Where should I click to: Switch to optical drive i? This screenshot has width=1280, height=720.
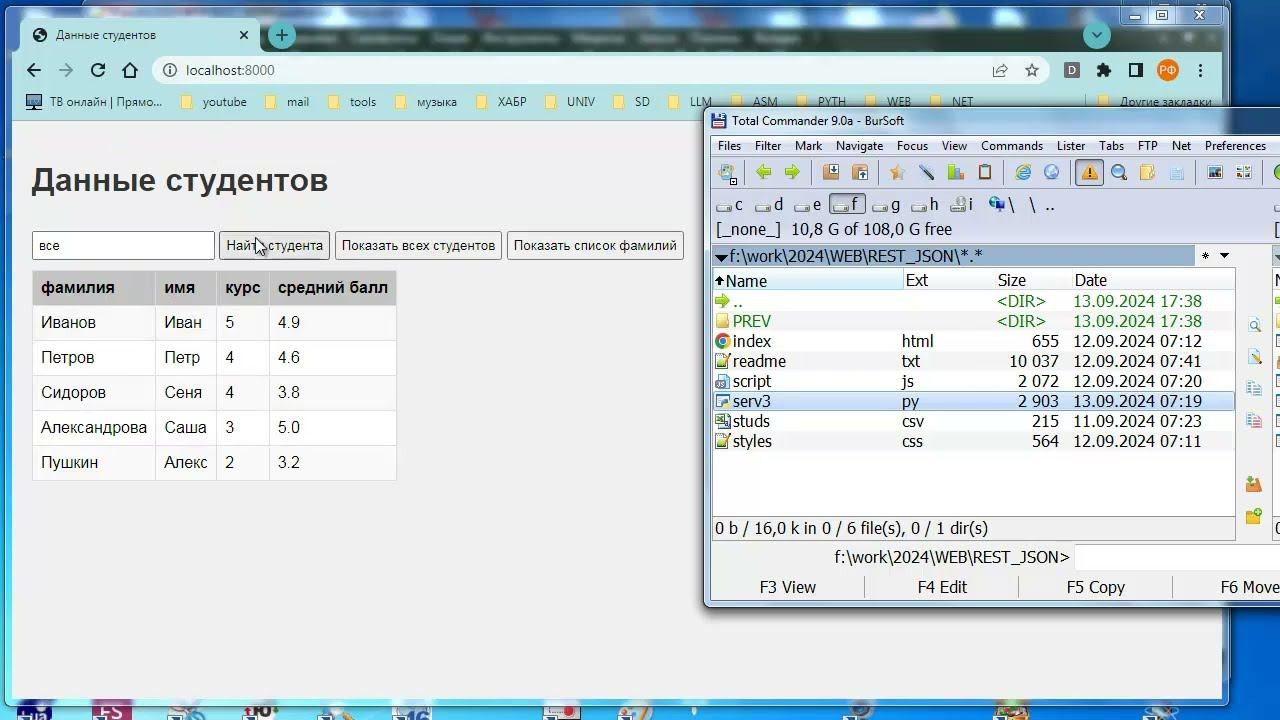pos(961,205)
